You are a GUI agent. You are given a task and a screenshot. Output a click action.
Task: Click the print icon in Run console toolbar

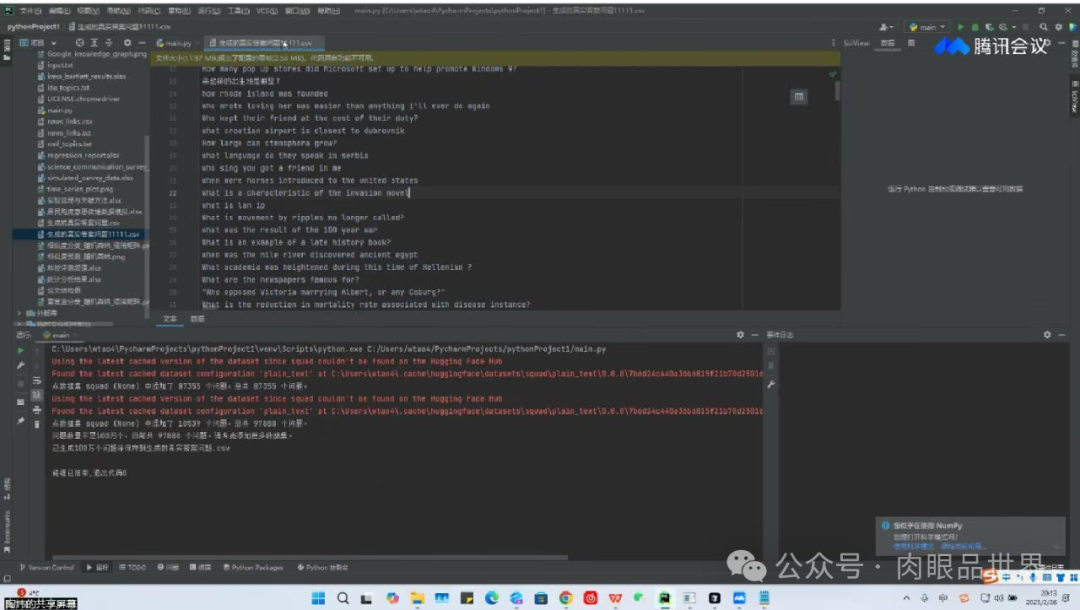click(37, 410)
